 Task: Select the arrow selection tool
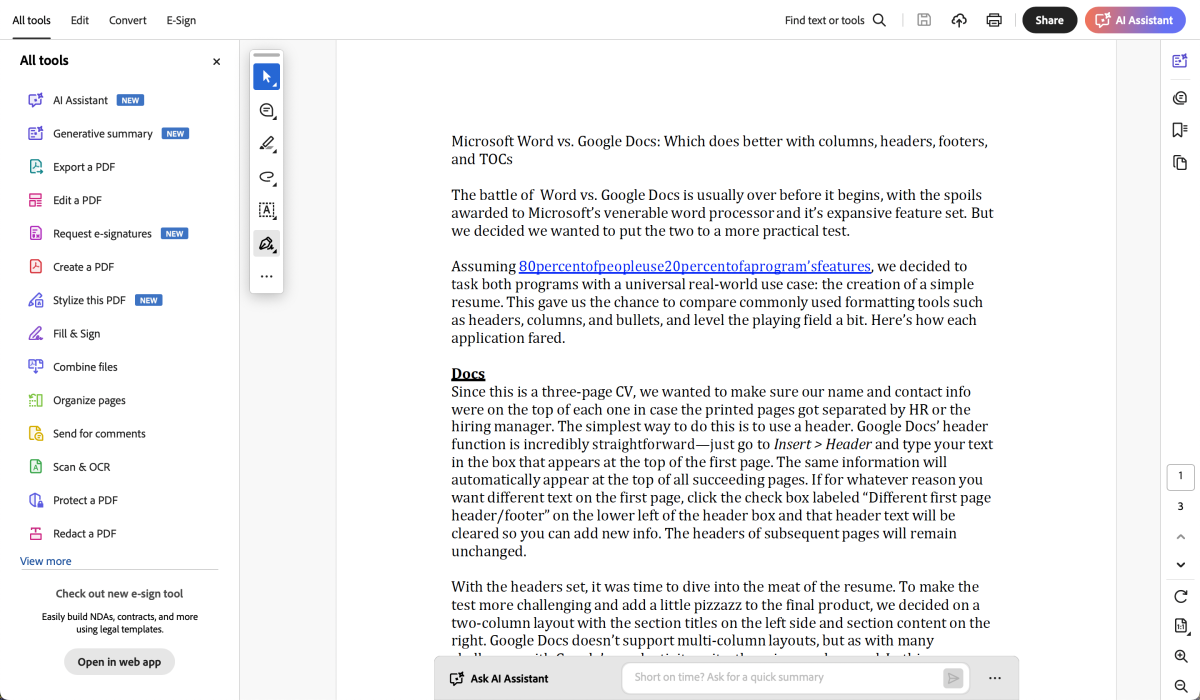[266, 77]
